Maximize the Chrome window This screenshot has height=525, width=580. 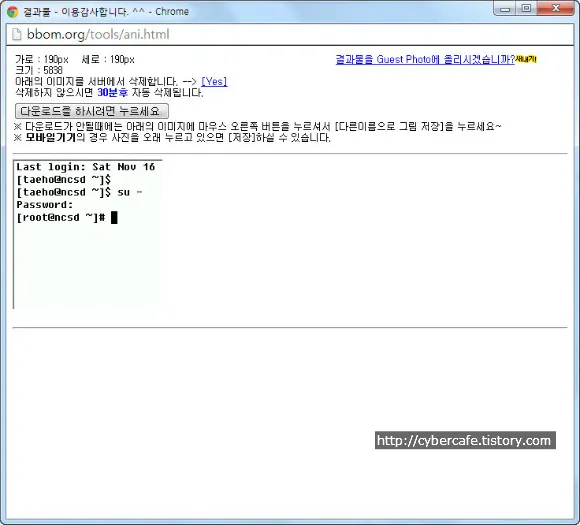(526, 9)
